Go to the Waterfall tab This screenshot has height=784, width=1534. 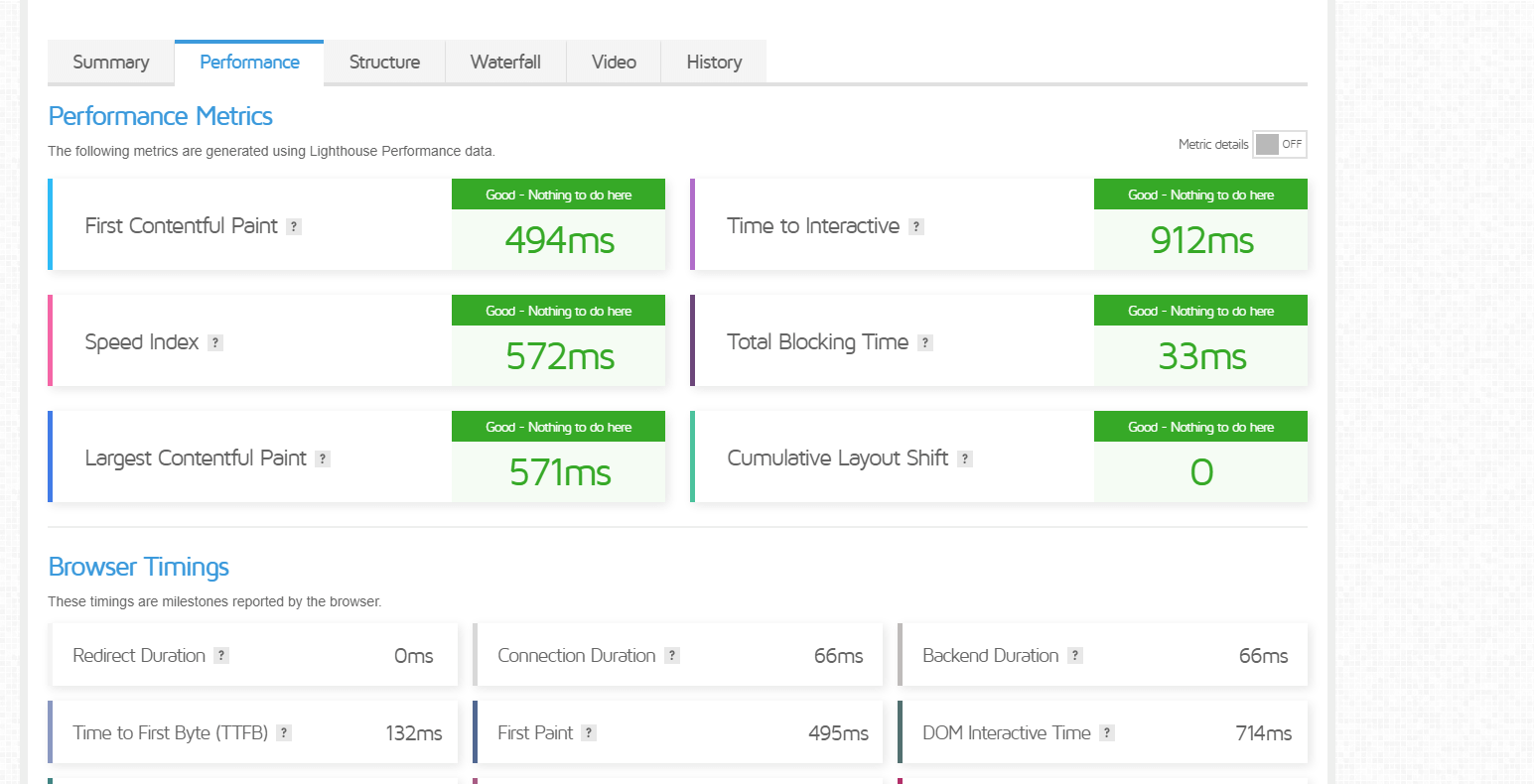[505, 62]
